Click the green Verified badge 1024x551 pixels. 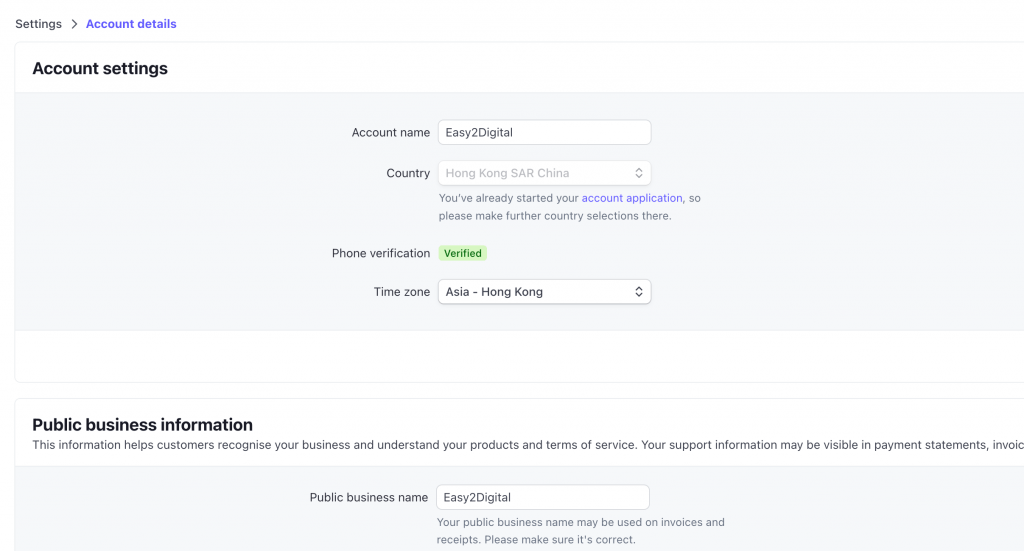tap(463, 253)
